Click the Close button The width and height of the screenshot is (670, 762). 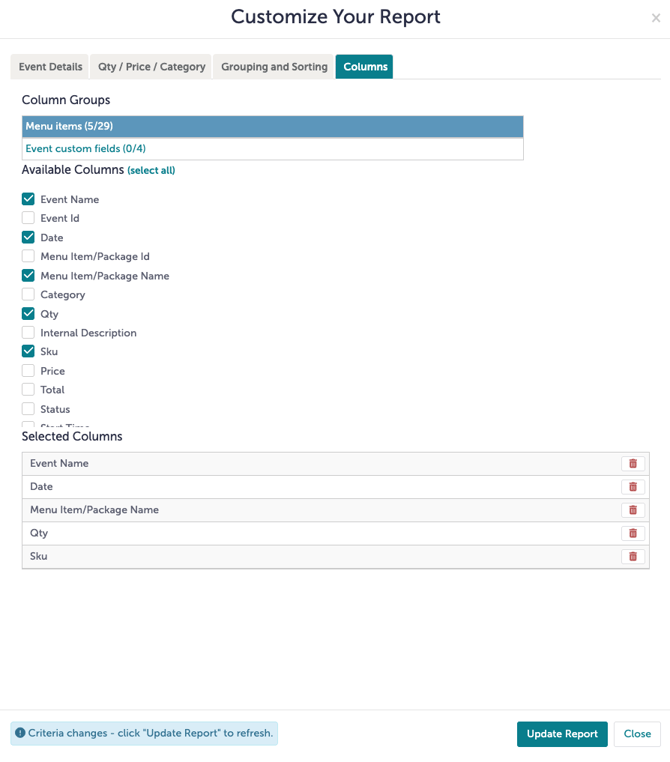click(x=637, y=734)
